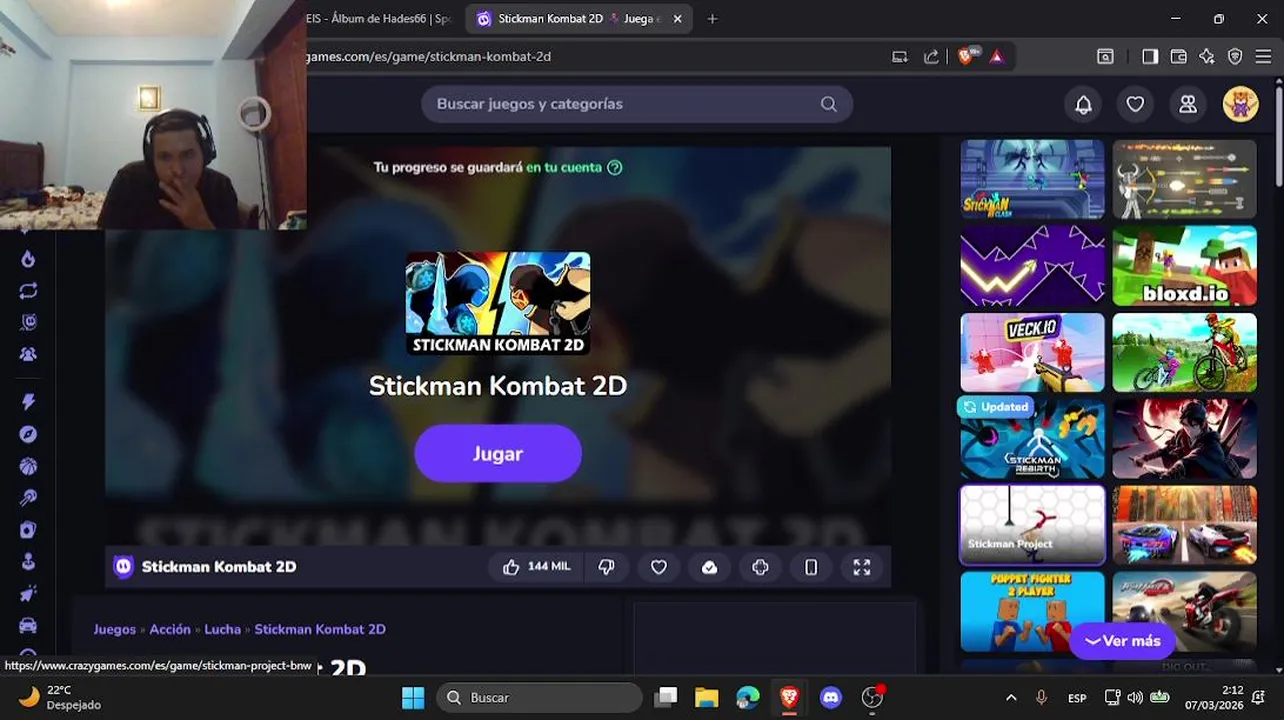Open the Stickman Rebirth updated thumbnail

coord(1032,439)
